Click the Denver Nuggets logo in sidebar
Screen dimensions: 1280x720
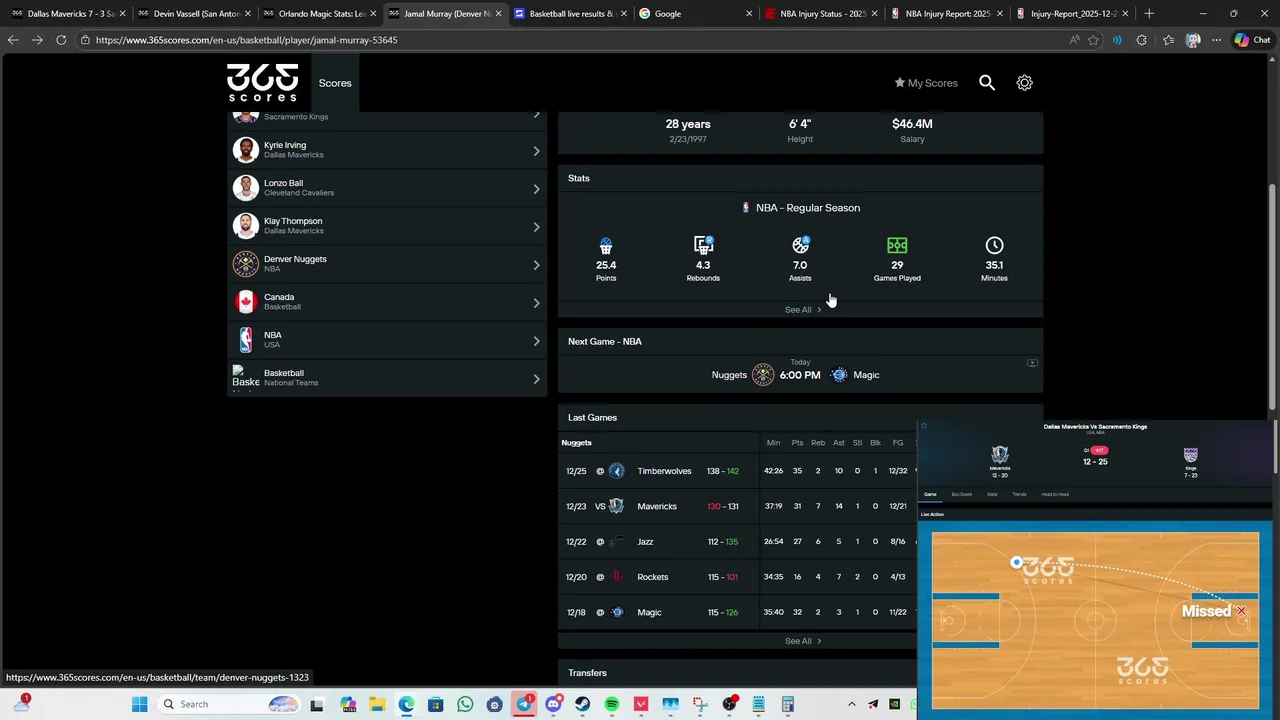(246, 264)
